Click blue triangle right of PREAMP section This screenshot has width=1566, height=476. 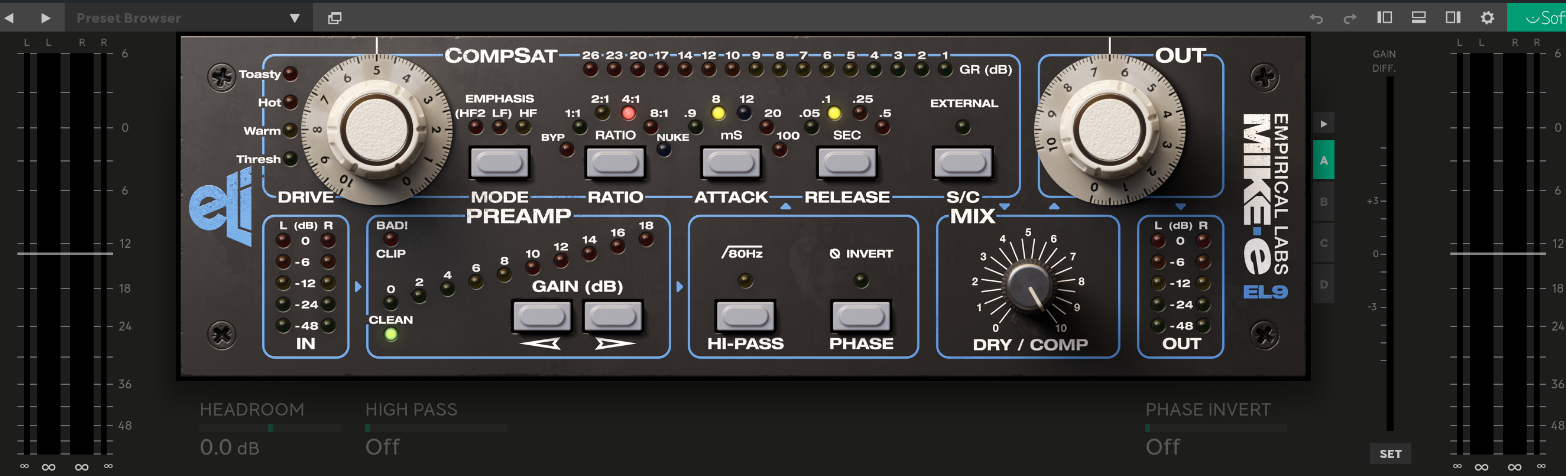point(680,287)
